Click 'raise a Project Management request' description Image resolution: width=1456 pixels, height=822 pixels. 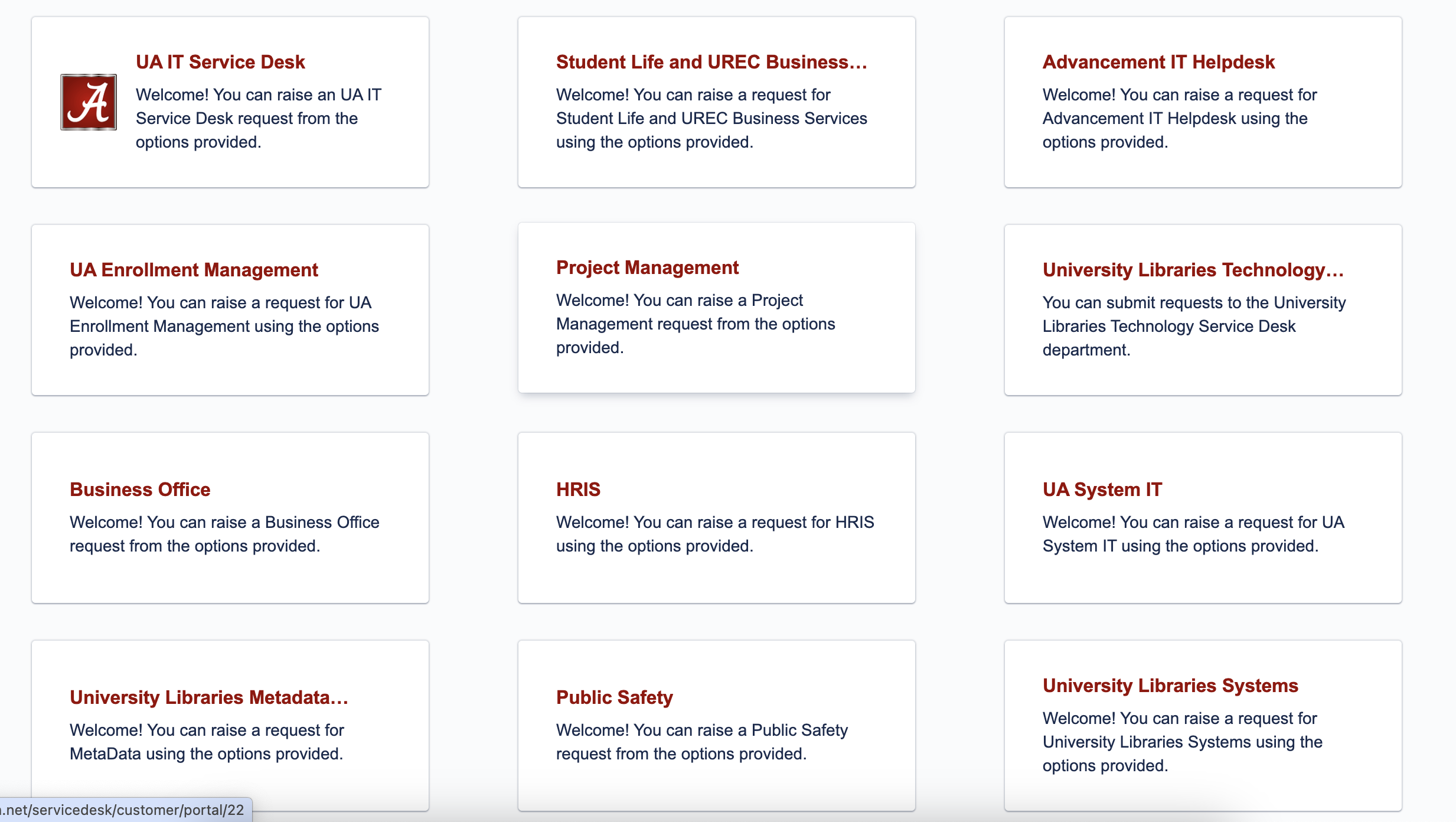(696, 324)
